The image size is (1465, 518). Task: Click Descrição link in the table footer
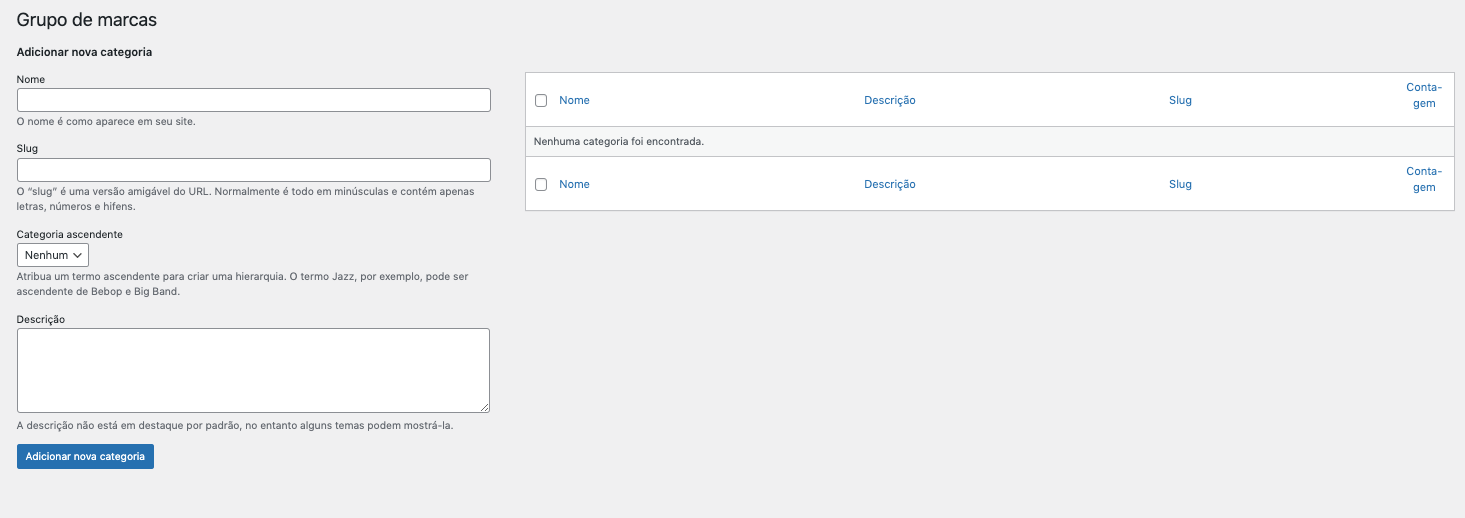889,184
